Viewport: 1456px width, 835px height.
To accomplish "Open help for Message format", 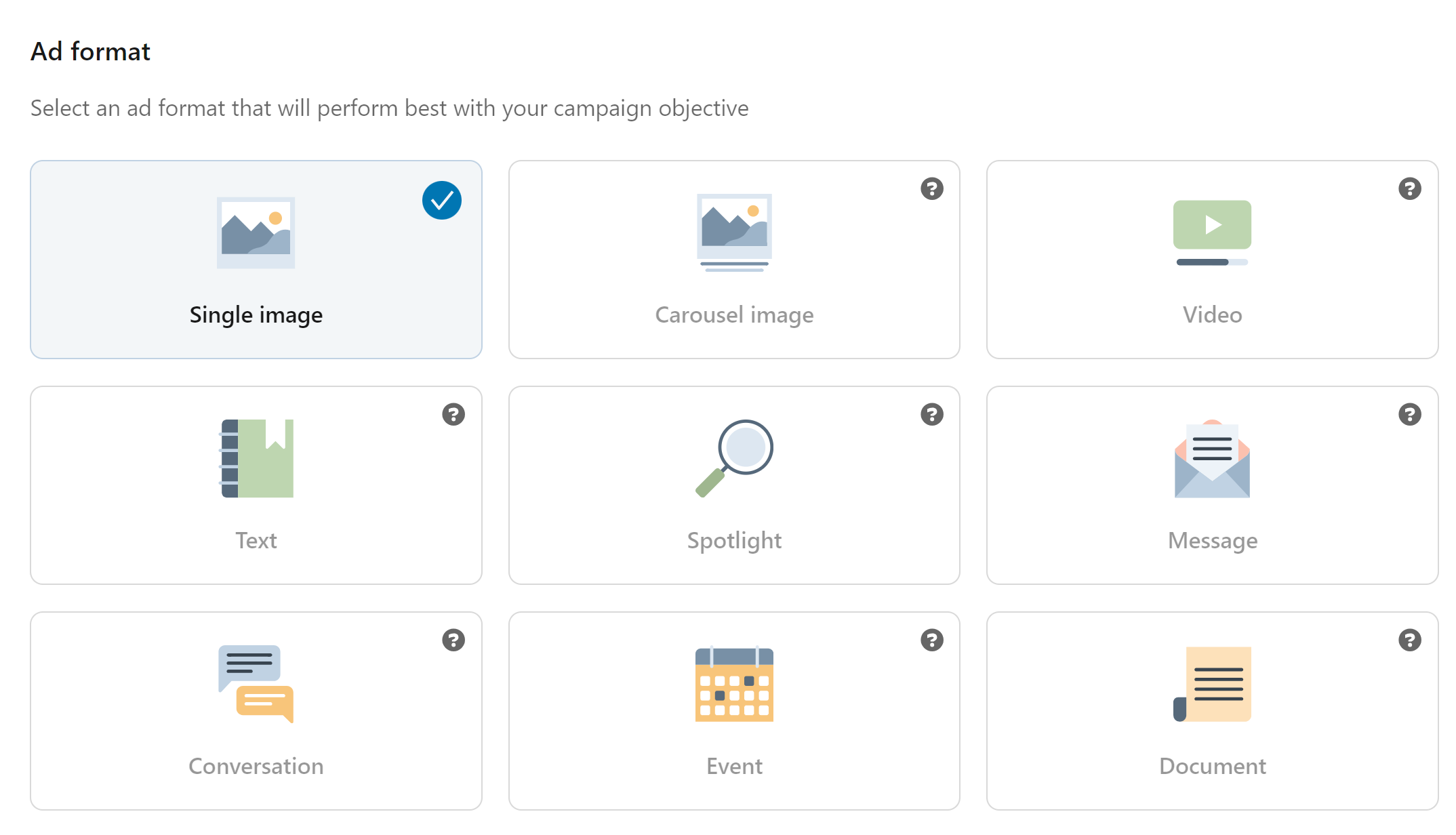I will point(1410,414).
